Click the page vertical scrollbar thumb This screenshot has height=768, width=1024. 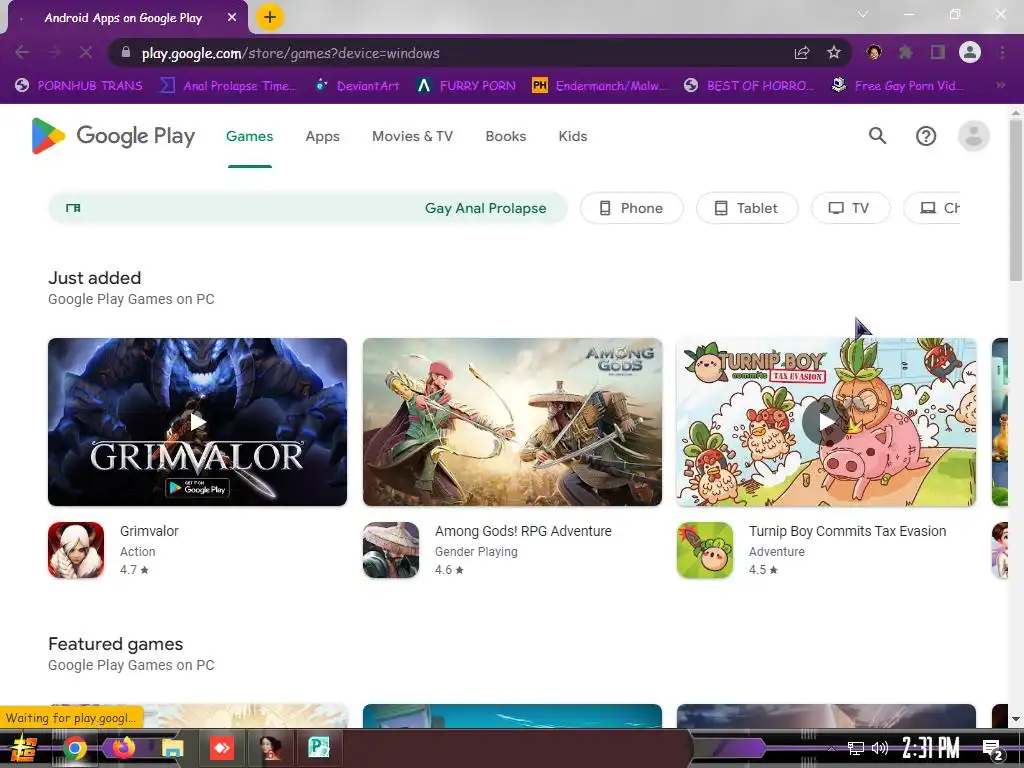point(1015,201)
